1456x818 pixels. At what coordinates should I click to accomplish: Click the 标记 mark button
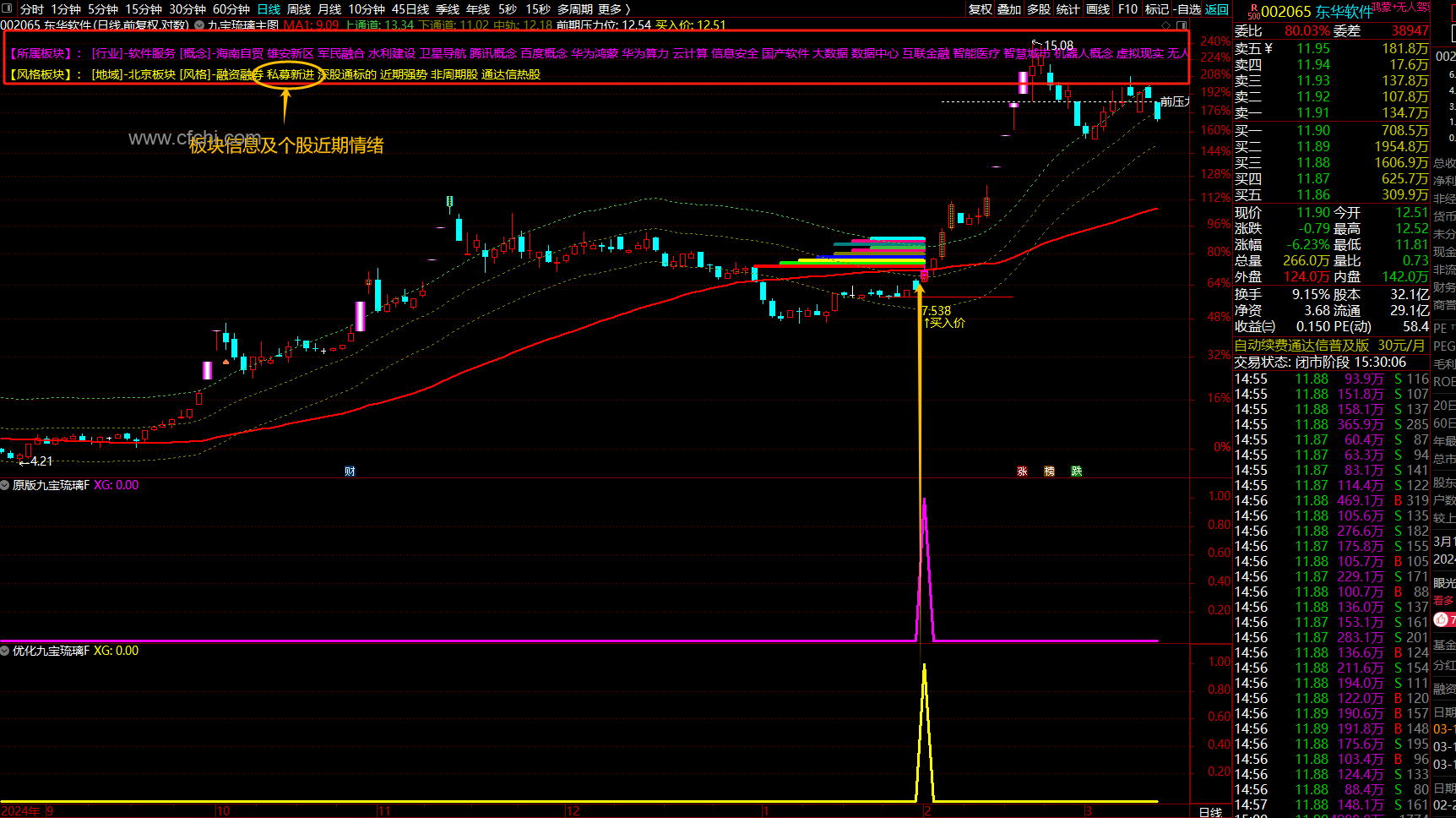pos(1157,8)
